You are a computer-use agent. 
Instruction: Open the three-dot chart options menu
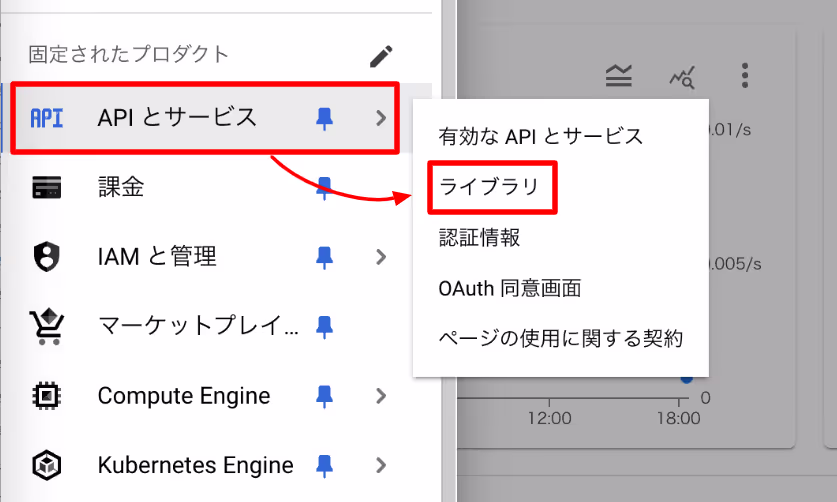pyautogui.click(x=745, y=75)
